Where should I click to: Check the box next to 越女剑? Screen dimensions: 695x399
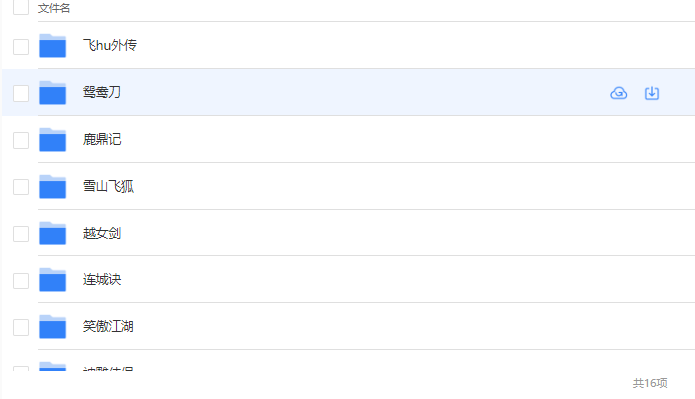(21, 234)
